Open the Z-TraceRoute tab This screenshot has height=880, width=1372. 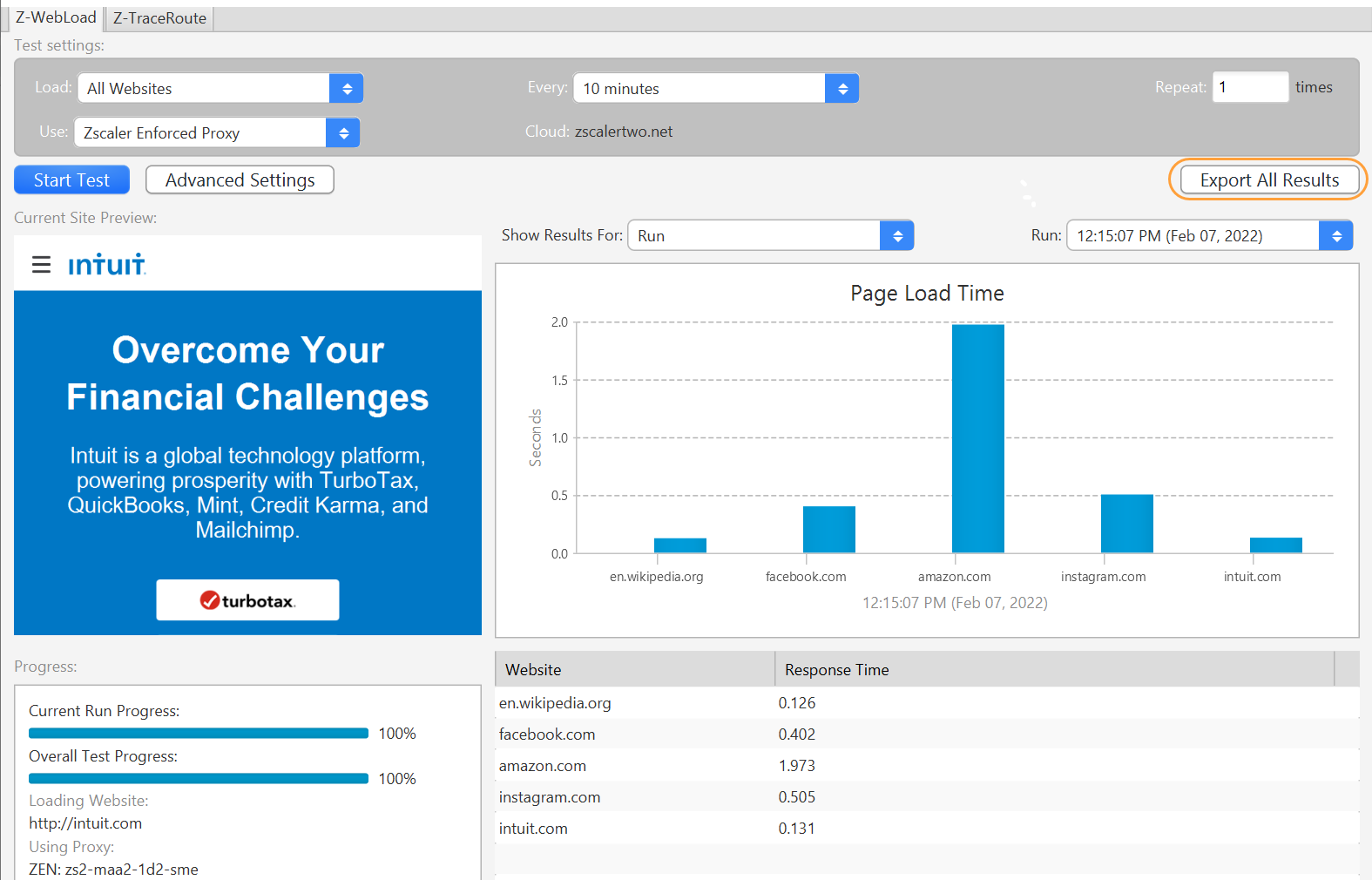tap(159, 18)
